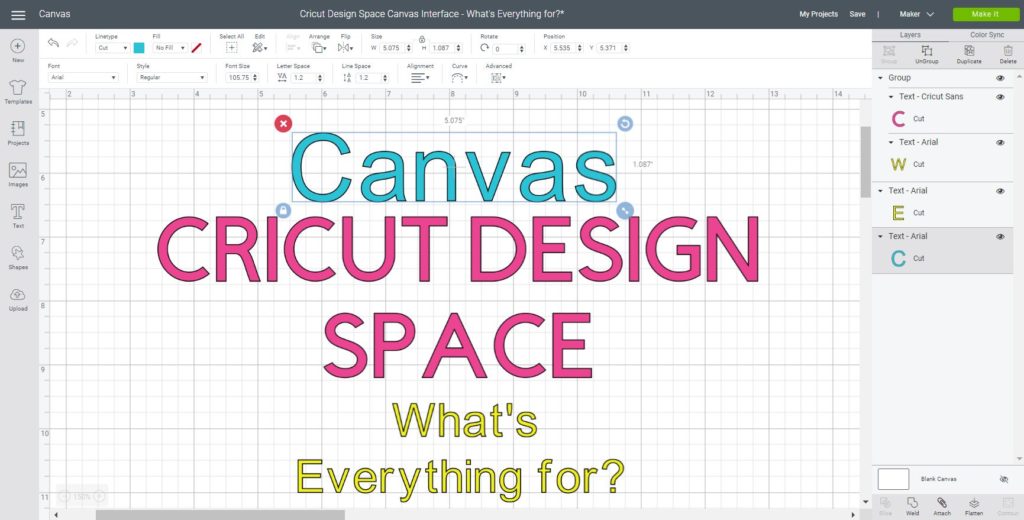Open the Shapes tool

[18, 257]
